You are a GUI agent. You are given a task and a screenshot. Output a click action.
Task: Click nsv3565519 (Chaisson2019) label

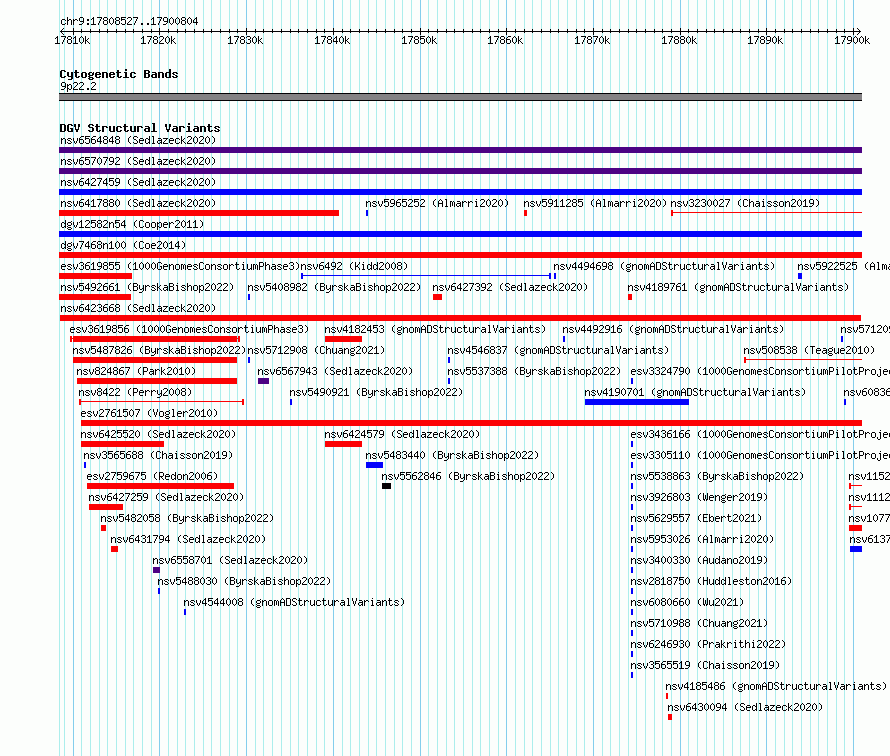click(x=706, y=665)
